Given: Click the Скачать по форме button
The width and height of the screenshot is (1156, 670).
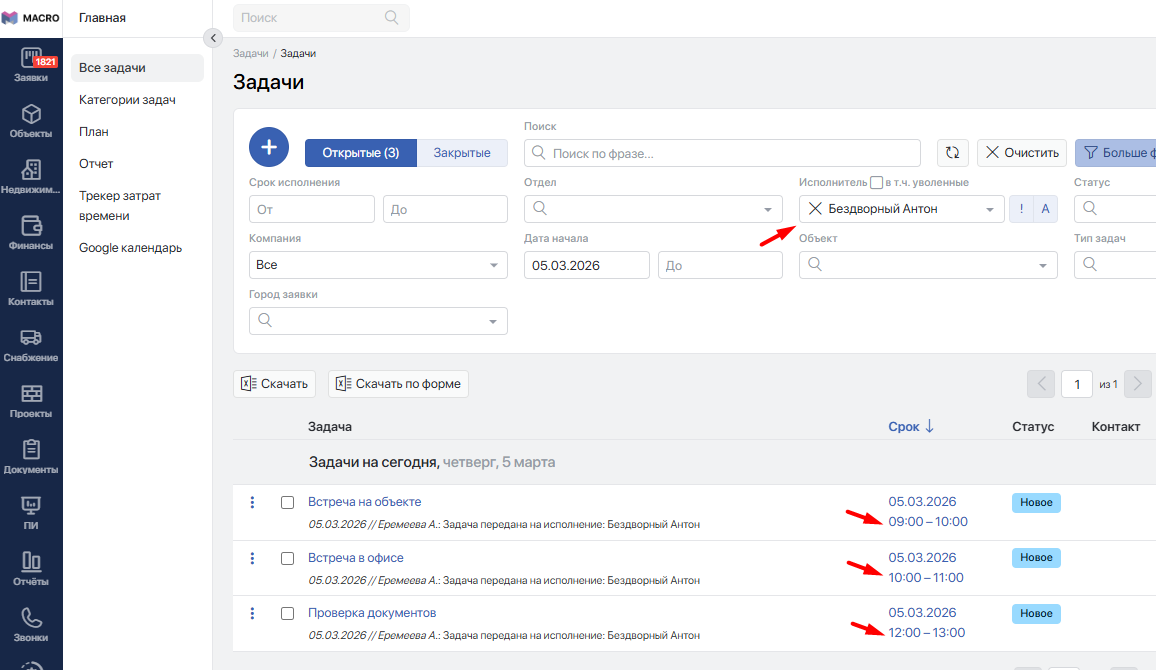Looking at the screenshot, I should click(398, 384).
